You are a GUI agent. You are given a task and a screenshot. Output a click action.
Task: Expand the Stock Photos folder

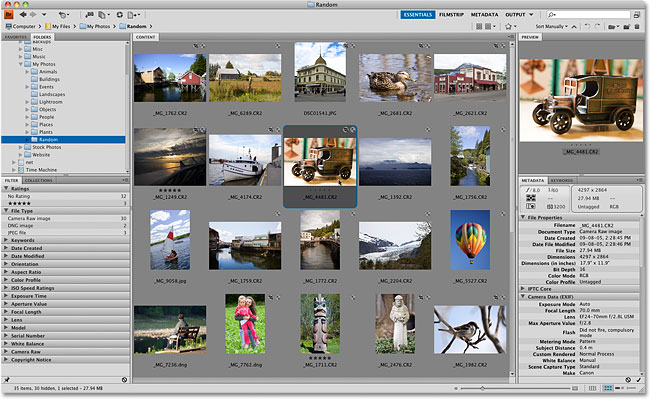(21, 147)
